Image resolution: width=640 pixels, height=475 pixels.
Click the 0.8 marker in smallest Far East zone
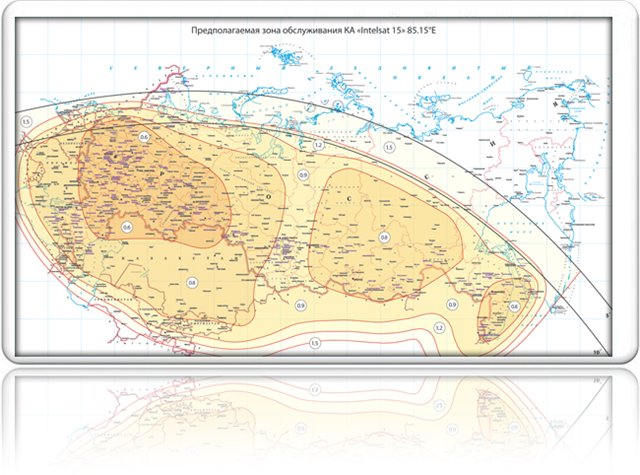tap(514, 306)
